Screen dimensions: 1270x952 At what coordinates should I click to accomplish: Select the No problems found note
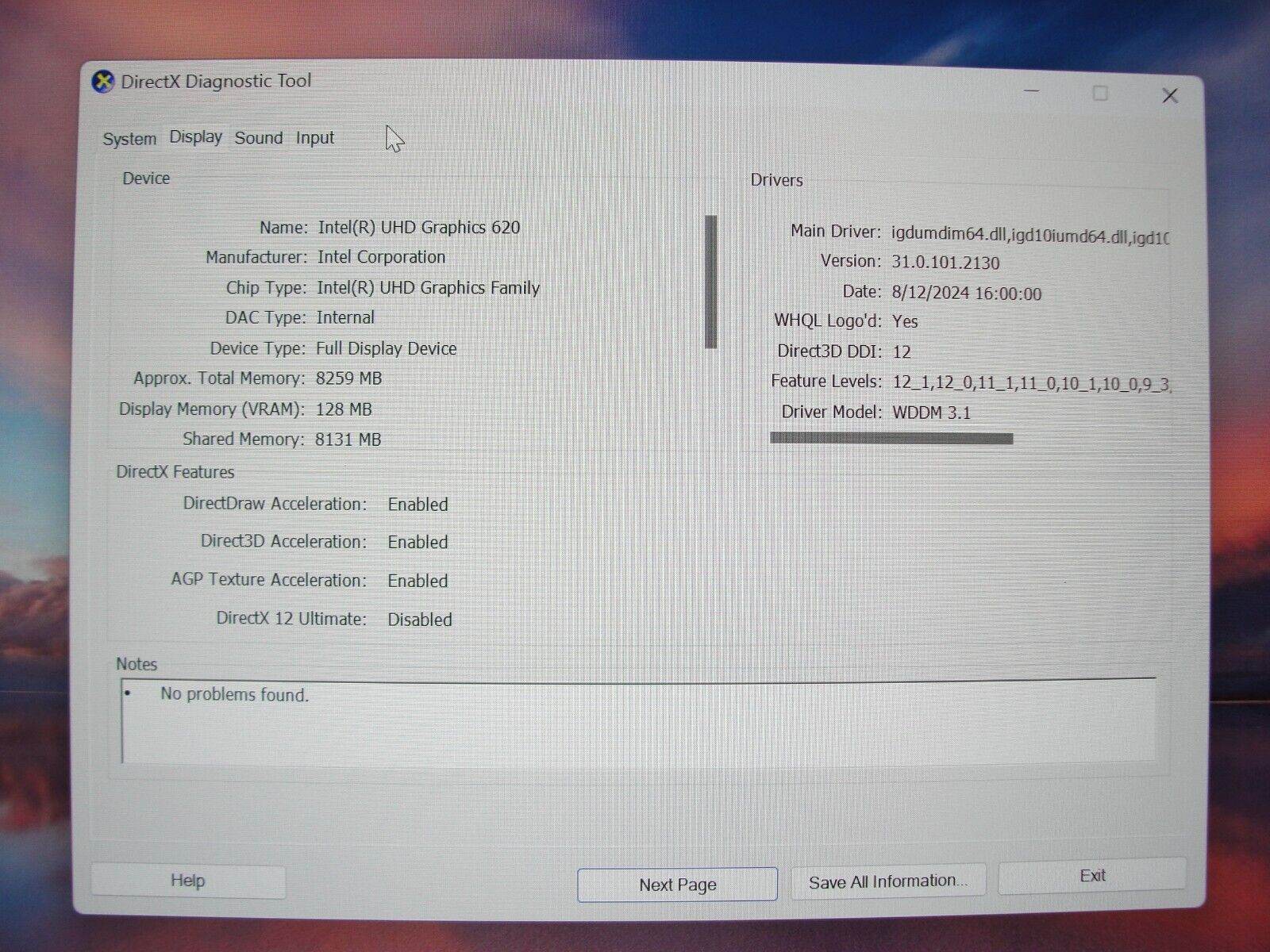[234, 694]
